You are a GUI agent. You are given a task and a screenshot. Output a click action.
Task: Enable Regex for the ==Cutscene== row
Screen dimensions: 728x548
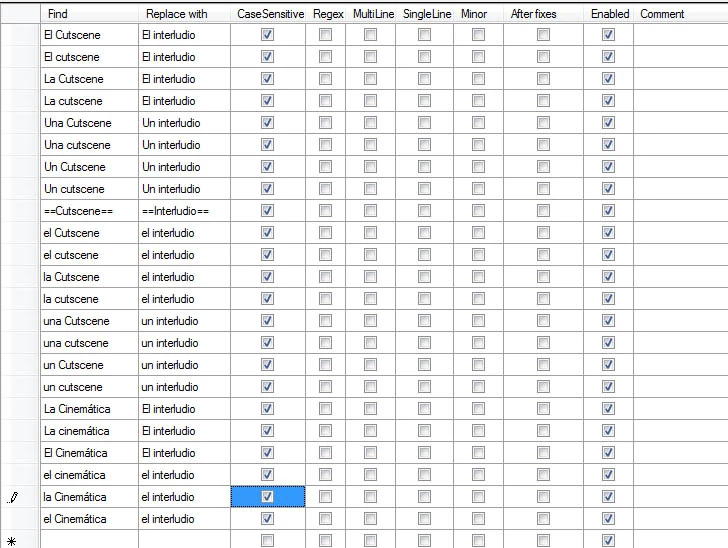tap(325, 211)
